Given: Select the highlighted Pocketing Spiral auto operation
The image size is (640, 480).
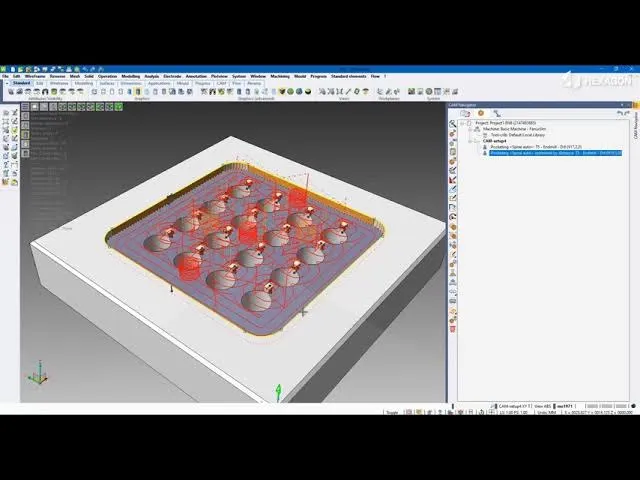Looking at the screenshot, I should (x=555, y=153).
